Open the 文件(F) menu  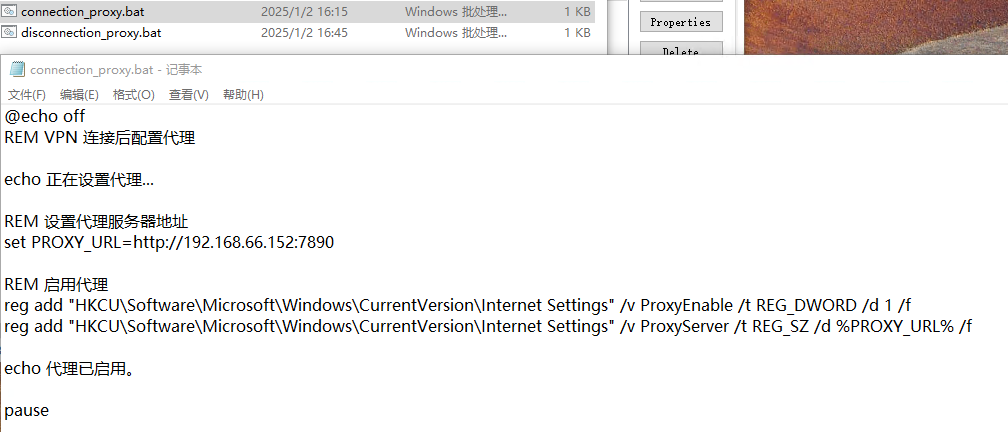coord(27,95)
